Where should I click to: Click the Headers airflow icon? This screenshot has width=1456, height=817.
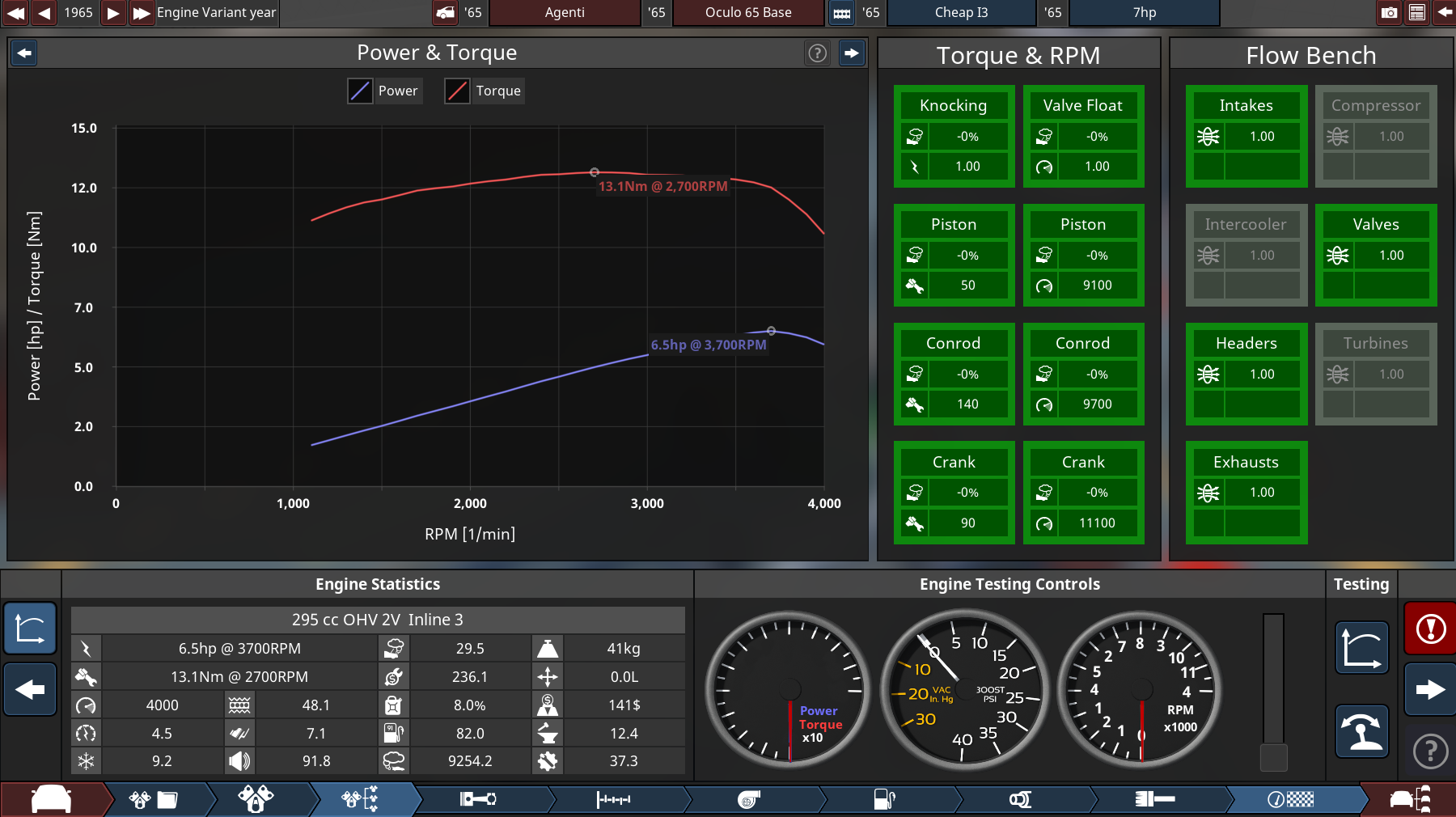[x=1208, y=374]
